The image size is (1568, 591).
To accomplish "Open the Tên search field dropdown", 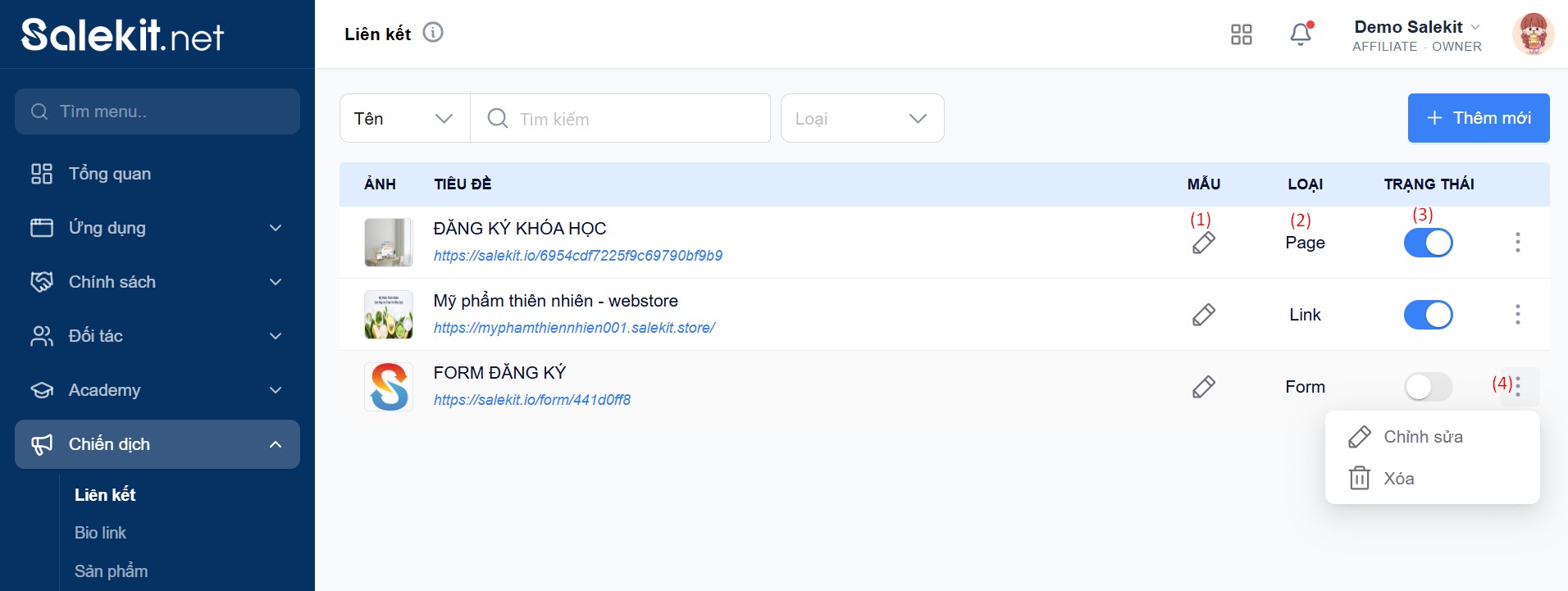I will click(x=404, y=119).
